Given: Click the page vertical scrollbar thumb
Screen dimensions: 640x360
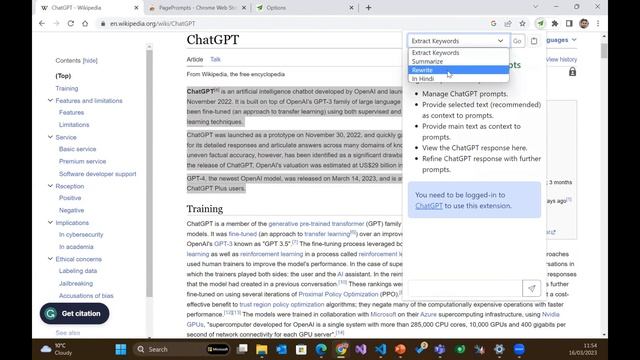Looking at the screenshot, I should [x=604, y=50].
